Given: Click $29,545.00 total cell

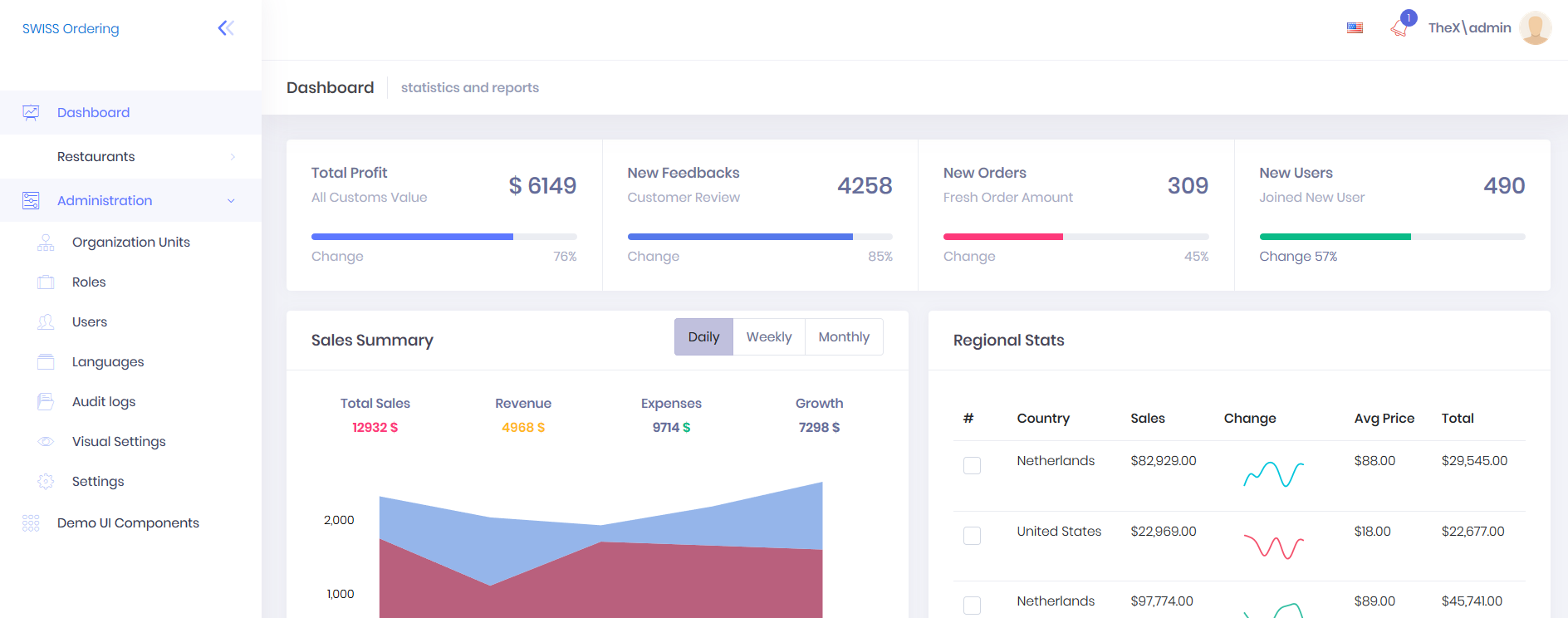Looking at the screenshot, I should pyautogui.click(x=1474, y=461).
